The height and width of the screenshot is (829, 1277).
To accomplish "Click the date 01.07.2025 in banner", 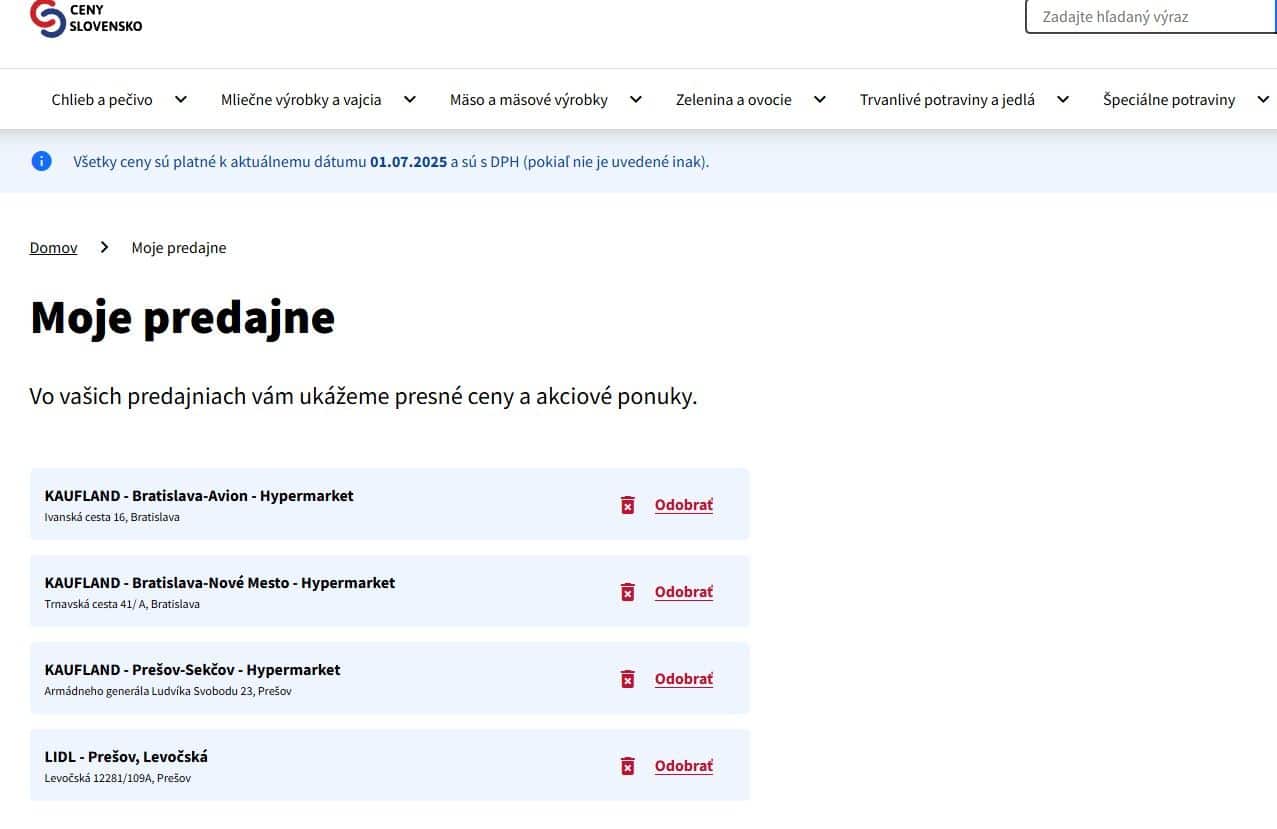I will (408, 162).
